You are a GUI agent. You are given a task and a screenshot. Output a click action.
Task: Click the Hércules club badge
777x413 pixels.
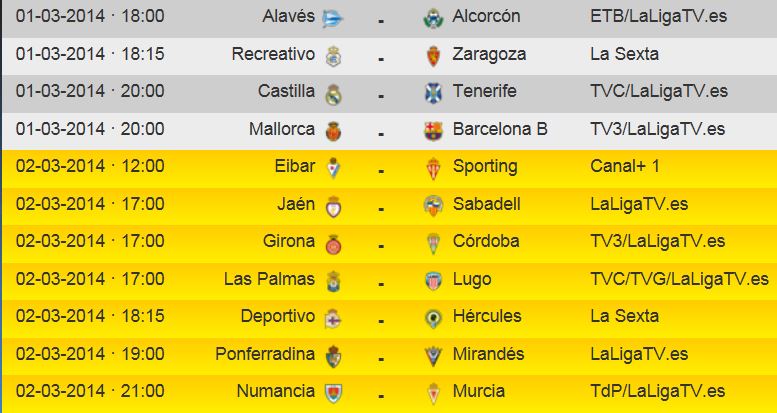(433, 317)
